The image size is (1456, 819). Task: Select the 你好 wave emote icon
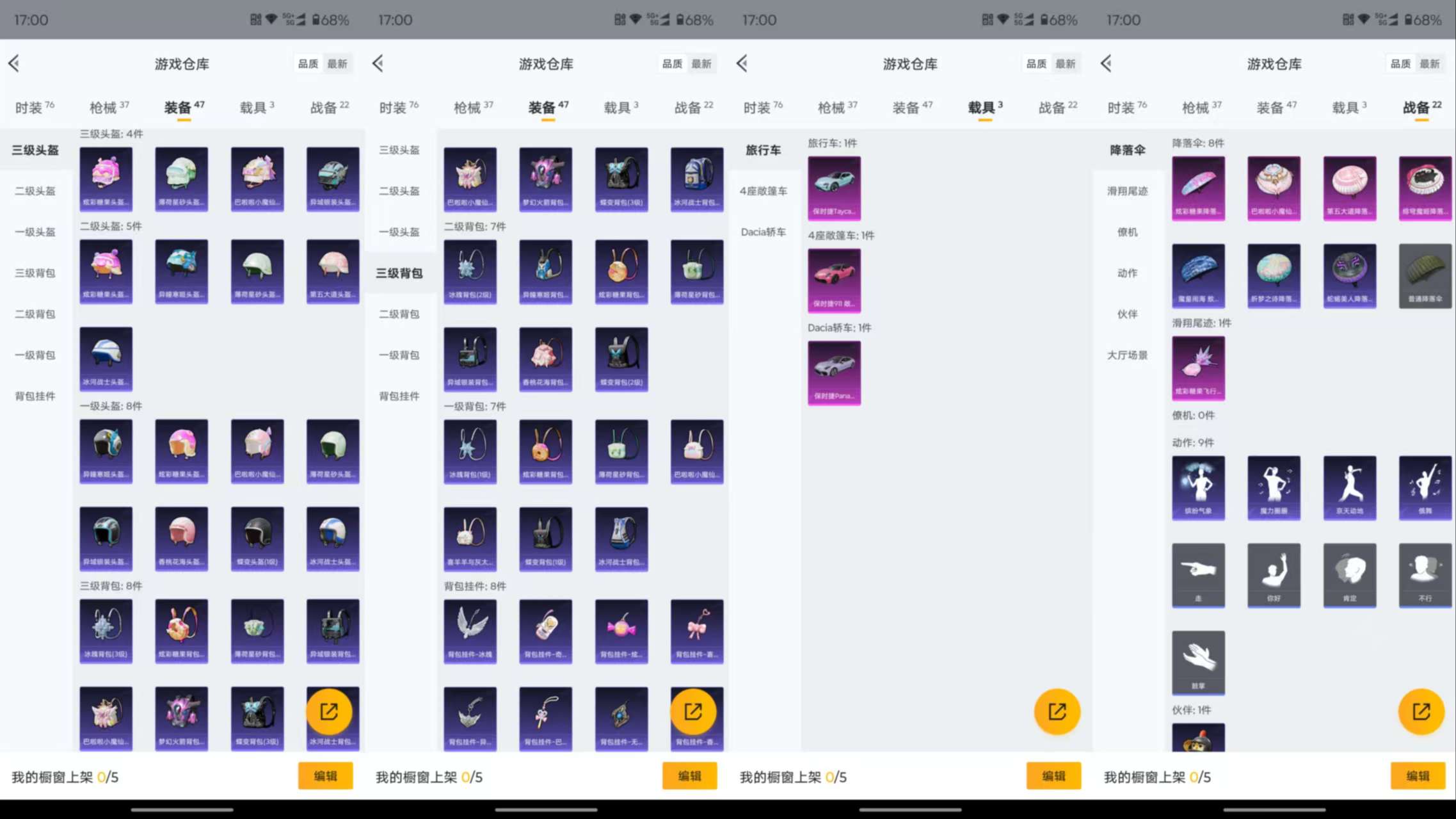[x=1274, y=575]
